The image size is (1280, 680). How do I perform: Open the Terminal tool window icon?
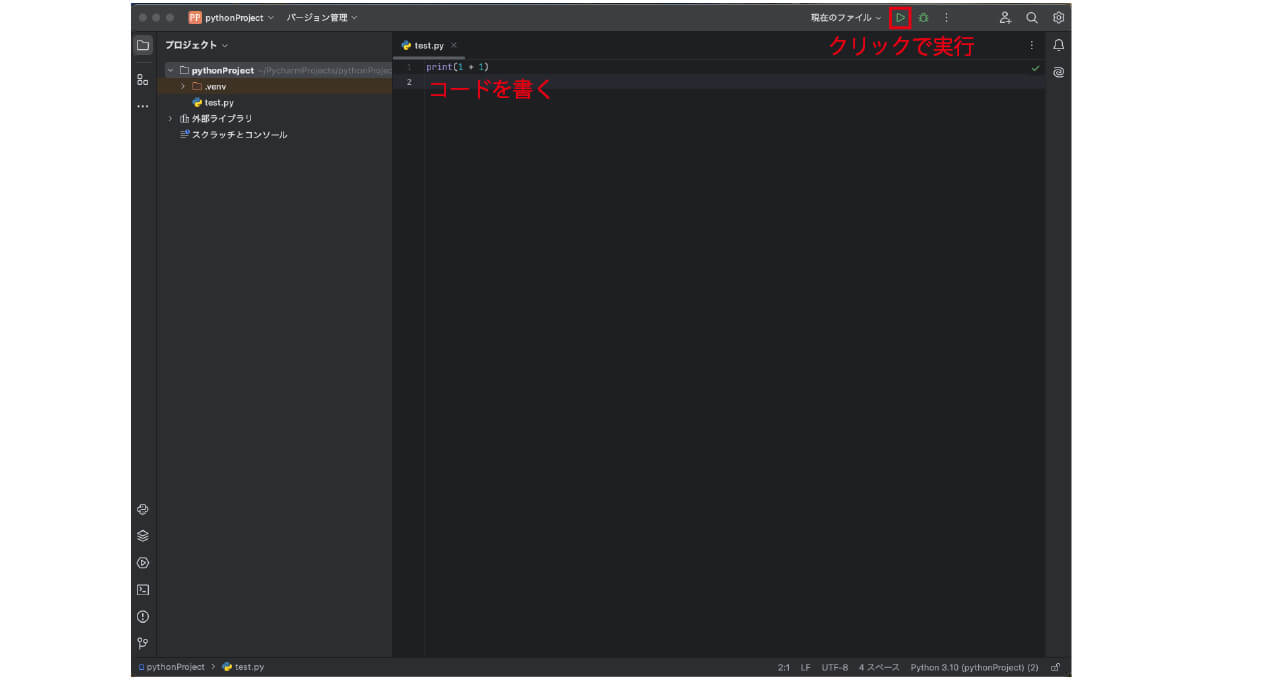point(143,589)
